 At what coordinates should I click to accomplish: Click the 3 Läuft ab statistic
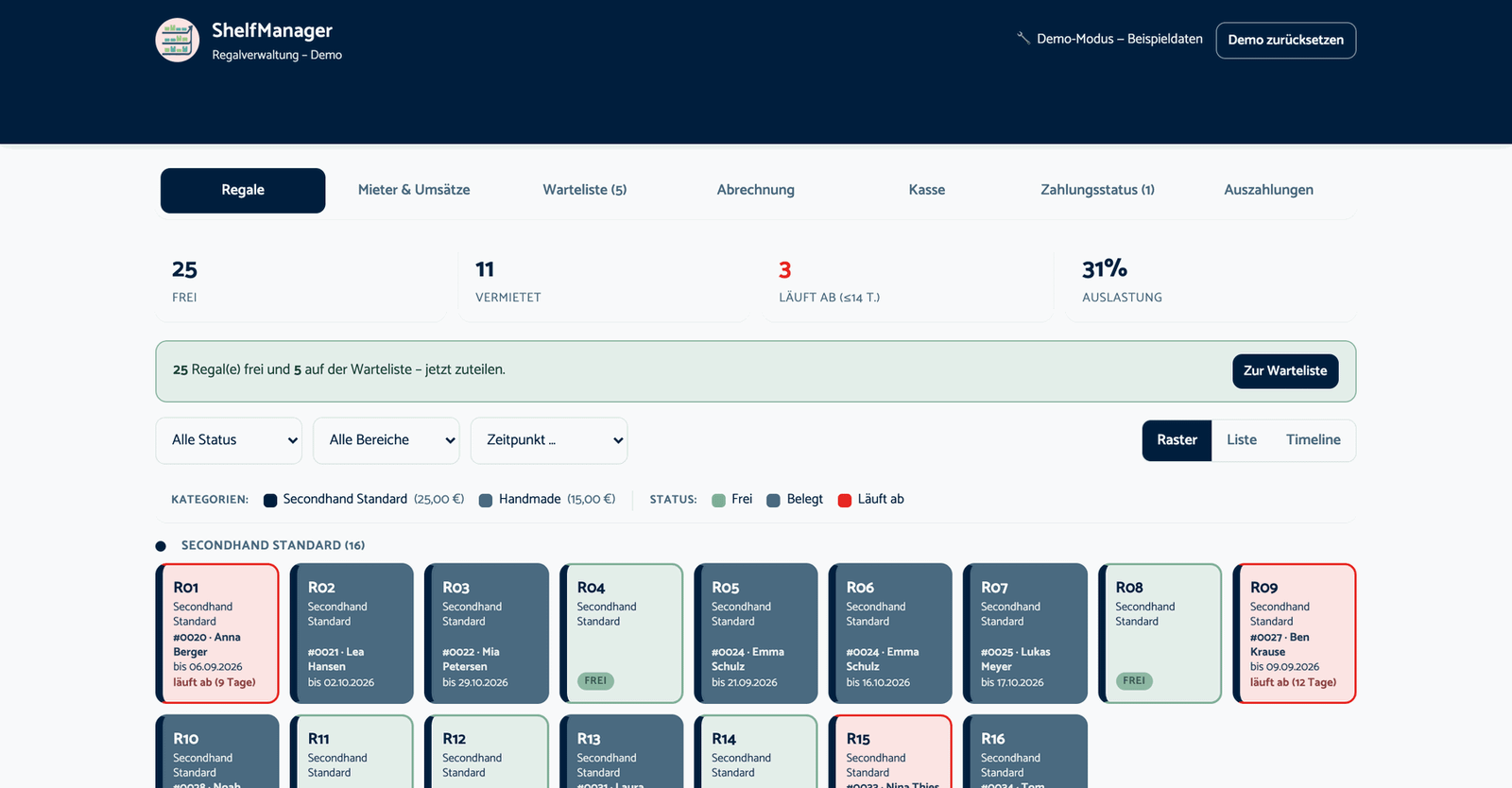click(906, 283)
